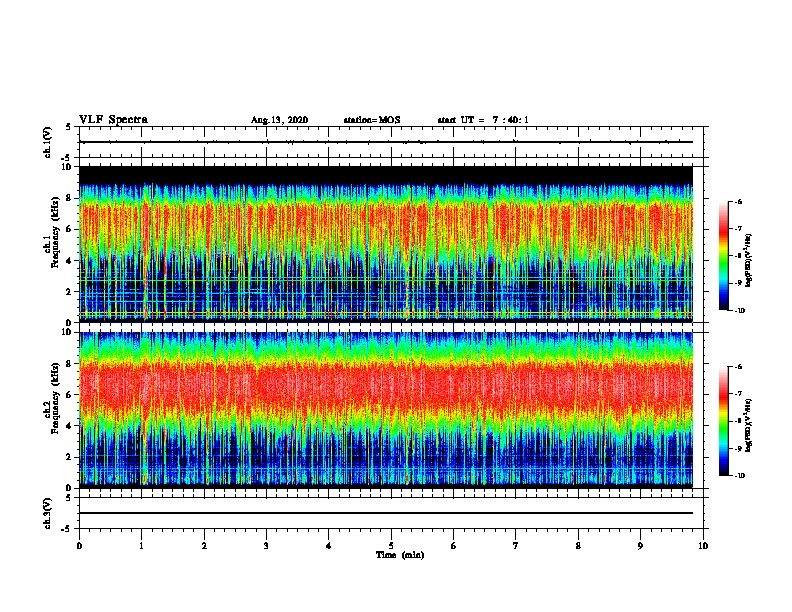Click the "ch.3(V)" axis label
792x612 pixels.
pos(48,513)
